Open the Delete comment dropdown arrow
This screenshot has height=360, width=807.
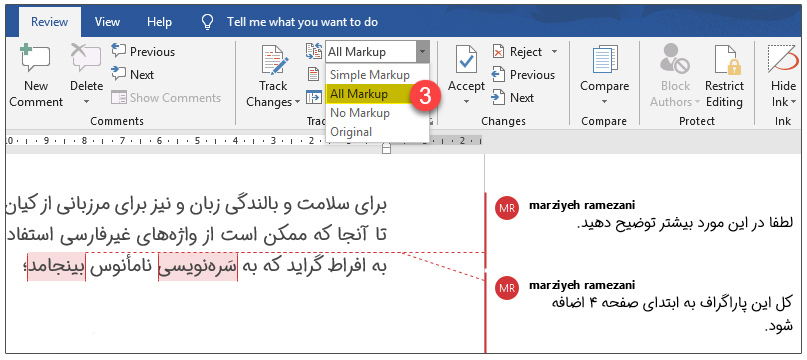click(x=86, y=101)
